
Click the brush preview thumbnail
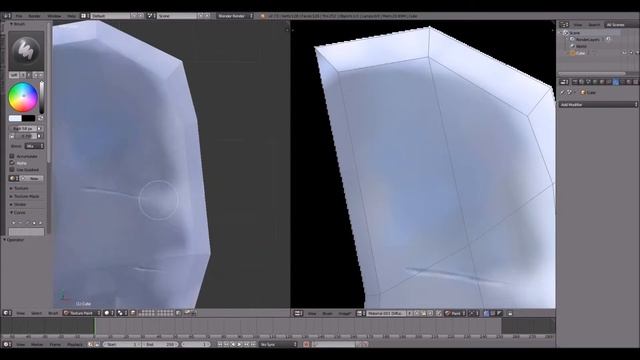pos(26,51)
